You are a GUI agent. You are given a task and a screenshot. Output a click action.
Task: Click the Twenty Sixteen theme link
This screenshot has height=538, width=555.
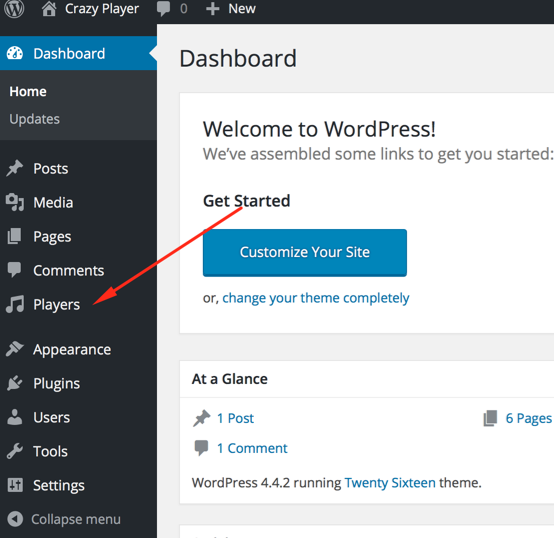click(x=390, y=483)
